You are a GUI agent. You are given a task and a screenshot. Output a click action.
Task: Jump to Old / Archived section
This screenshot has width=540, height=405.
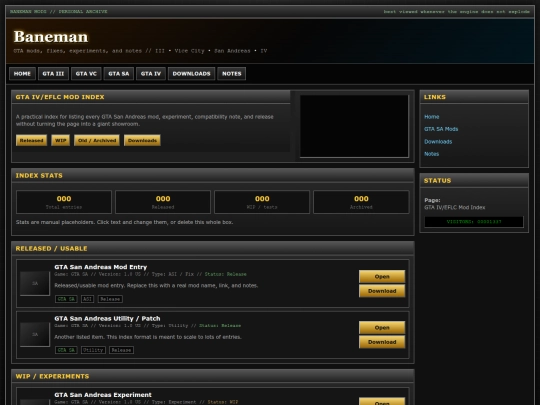click(97, 141)
